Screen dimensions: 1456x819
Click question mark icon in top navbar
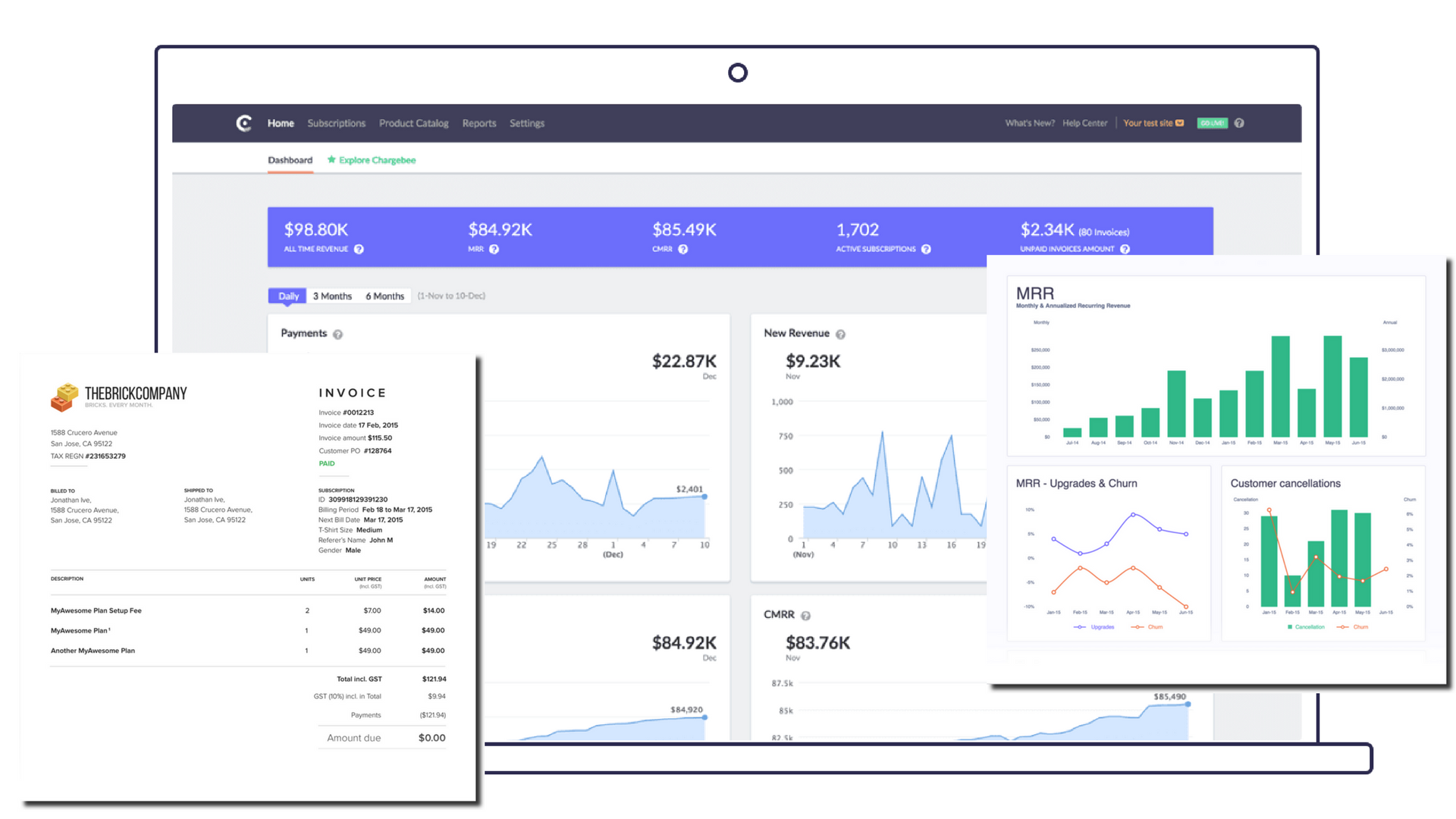tap(1239, 123)
